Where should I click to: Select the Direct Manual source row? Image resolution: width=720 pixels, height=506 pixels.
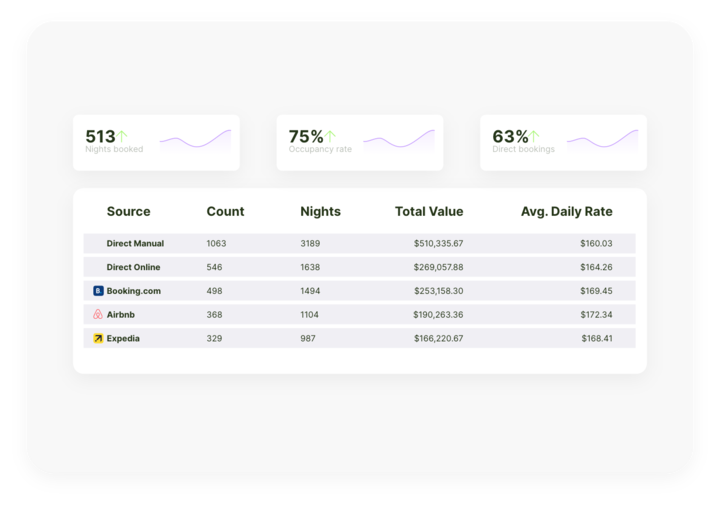[135, 243]
